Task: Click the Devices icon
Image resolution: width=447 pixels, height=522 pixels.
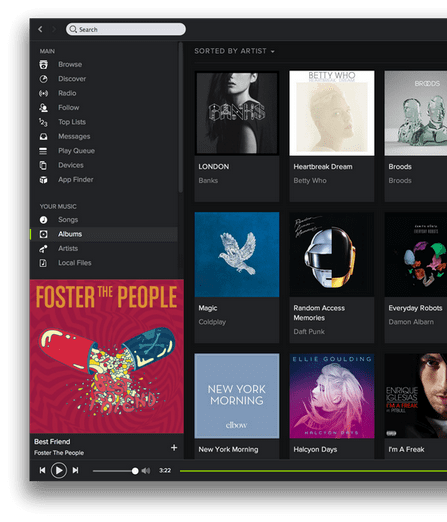Action: click(x=43, y=165)
